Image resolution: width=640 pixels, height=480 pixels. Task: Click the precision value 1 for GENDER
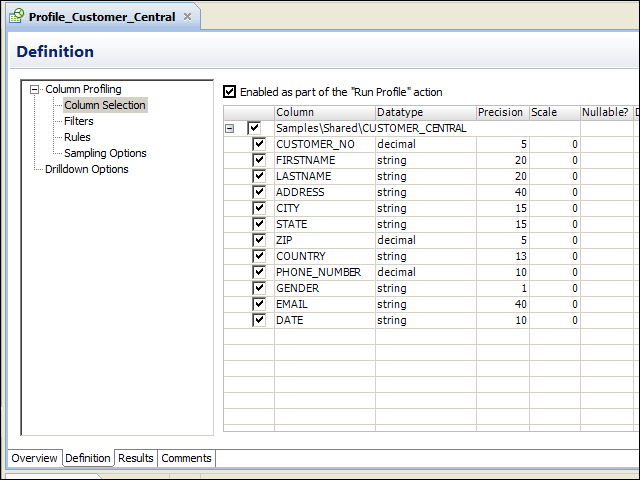point(524,288)
